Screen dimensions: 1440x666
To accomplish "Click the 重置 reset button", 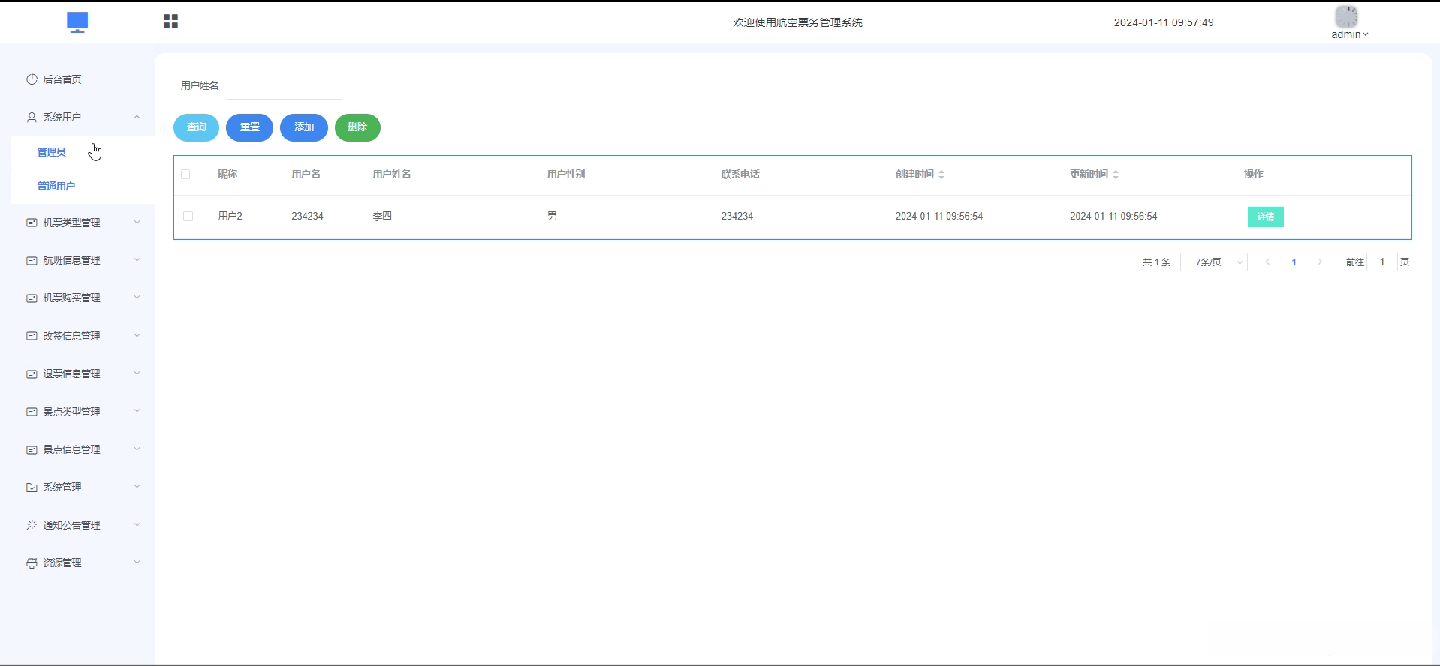I will (250, 127).
